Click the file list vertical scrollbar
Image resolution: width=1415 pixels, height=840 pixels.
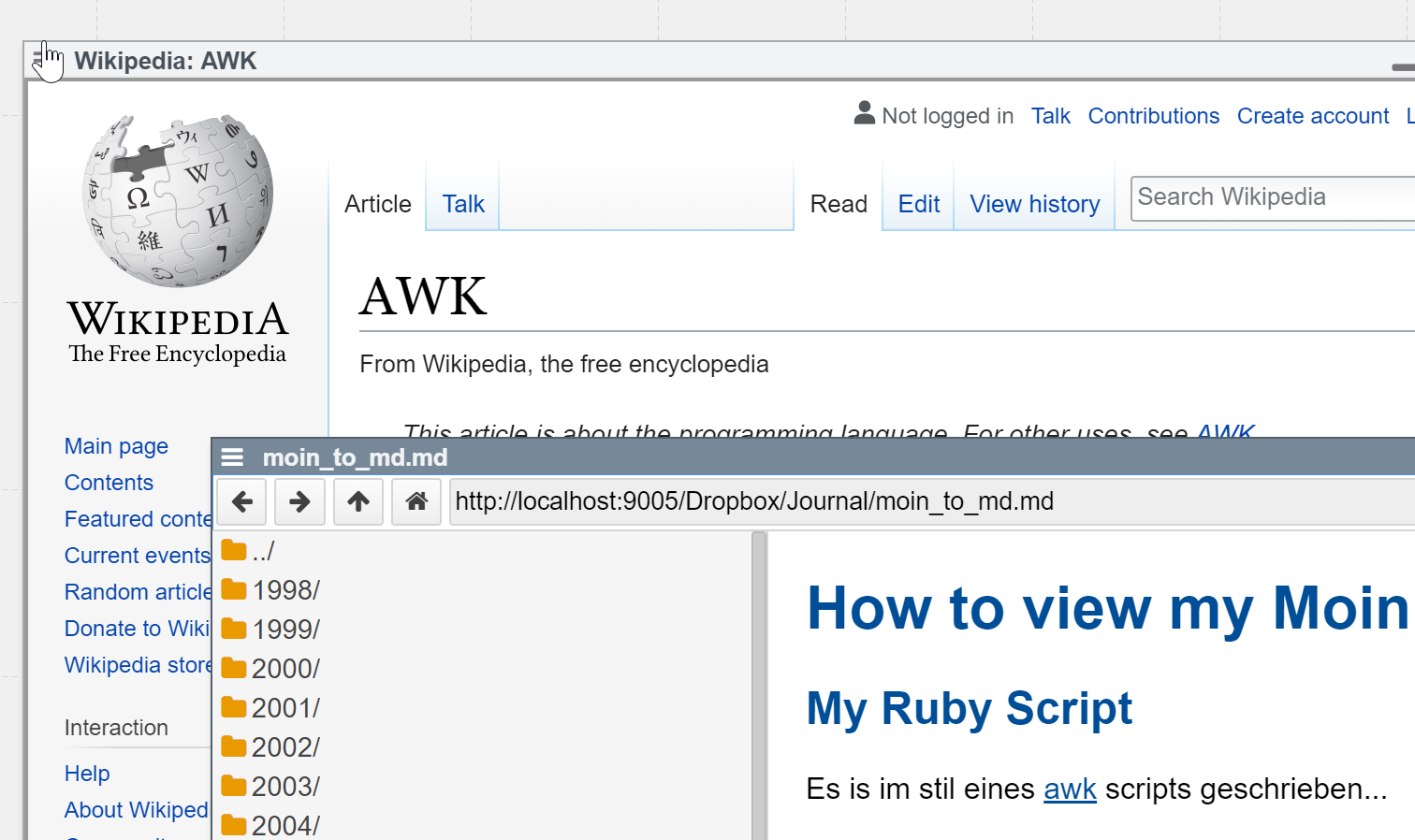[759, 683]
